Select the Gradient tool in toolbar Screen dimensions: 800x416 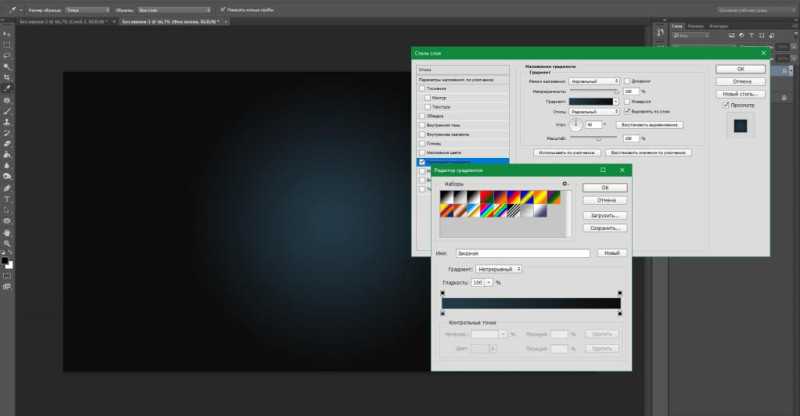click(7, 155)
